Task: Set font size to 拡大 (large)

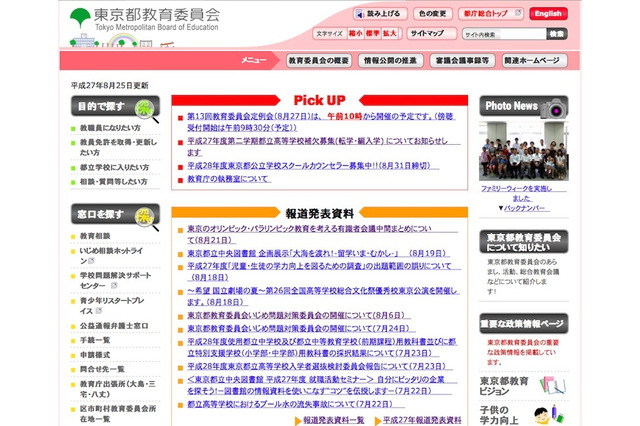Action: tap(390, 34)
